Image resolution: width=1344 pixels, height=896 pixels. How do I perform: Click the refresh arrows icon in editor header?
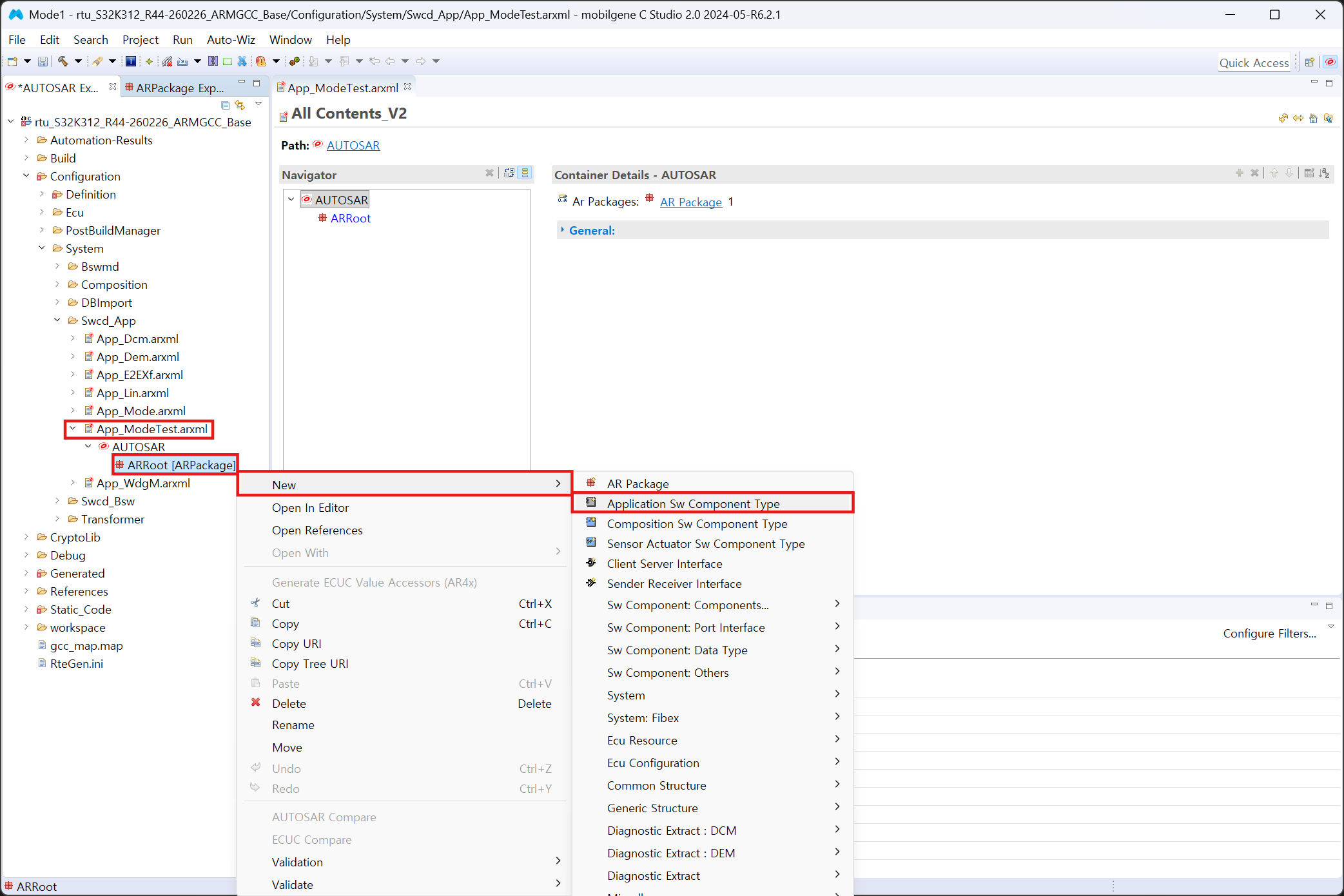[1283, 118]
